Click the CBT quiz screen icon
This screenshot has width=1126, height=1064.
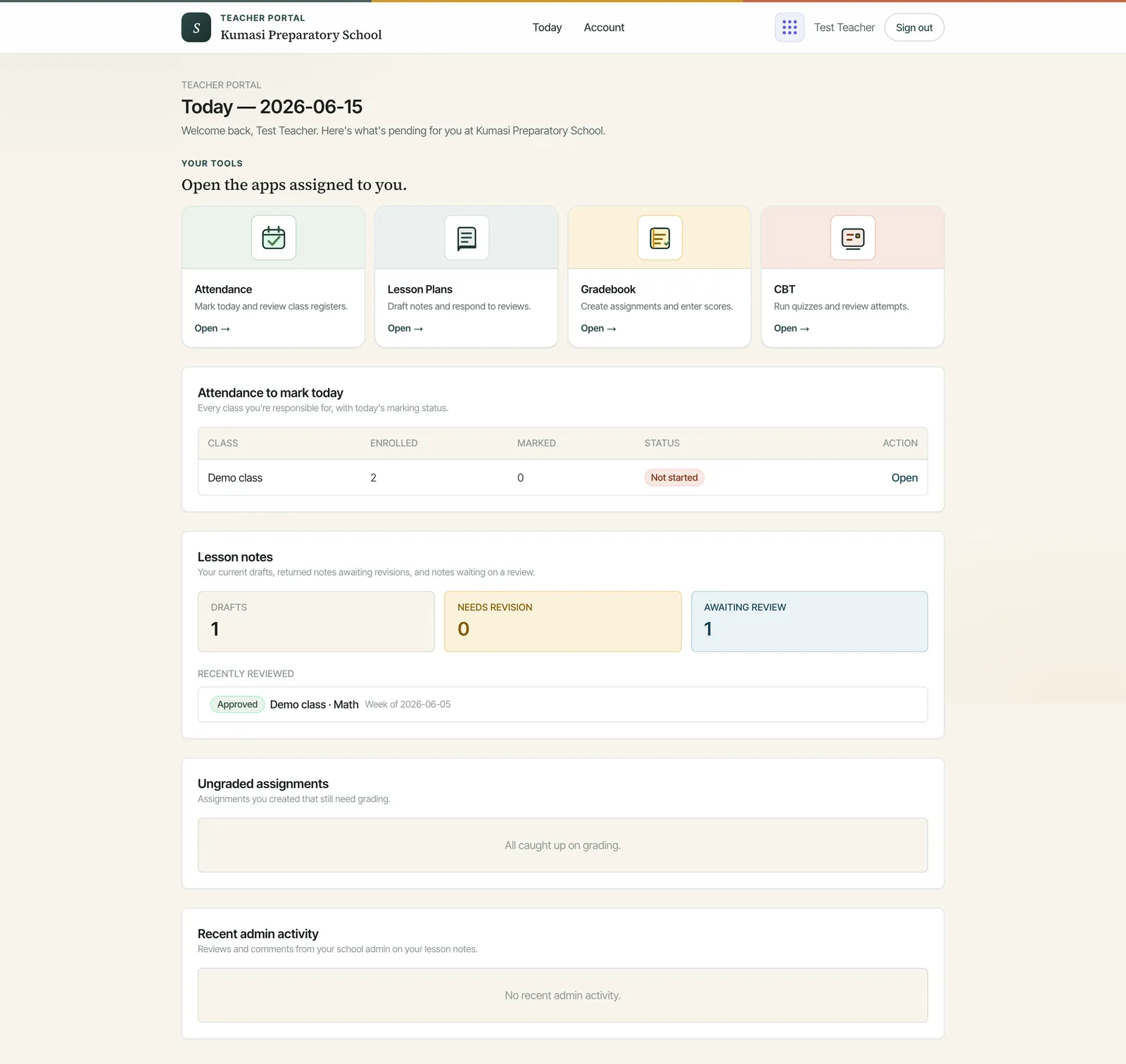[x=853, y=238]
